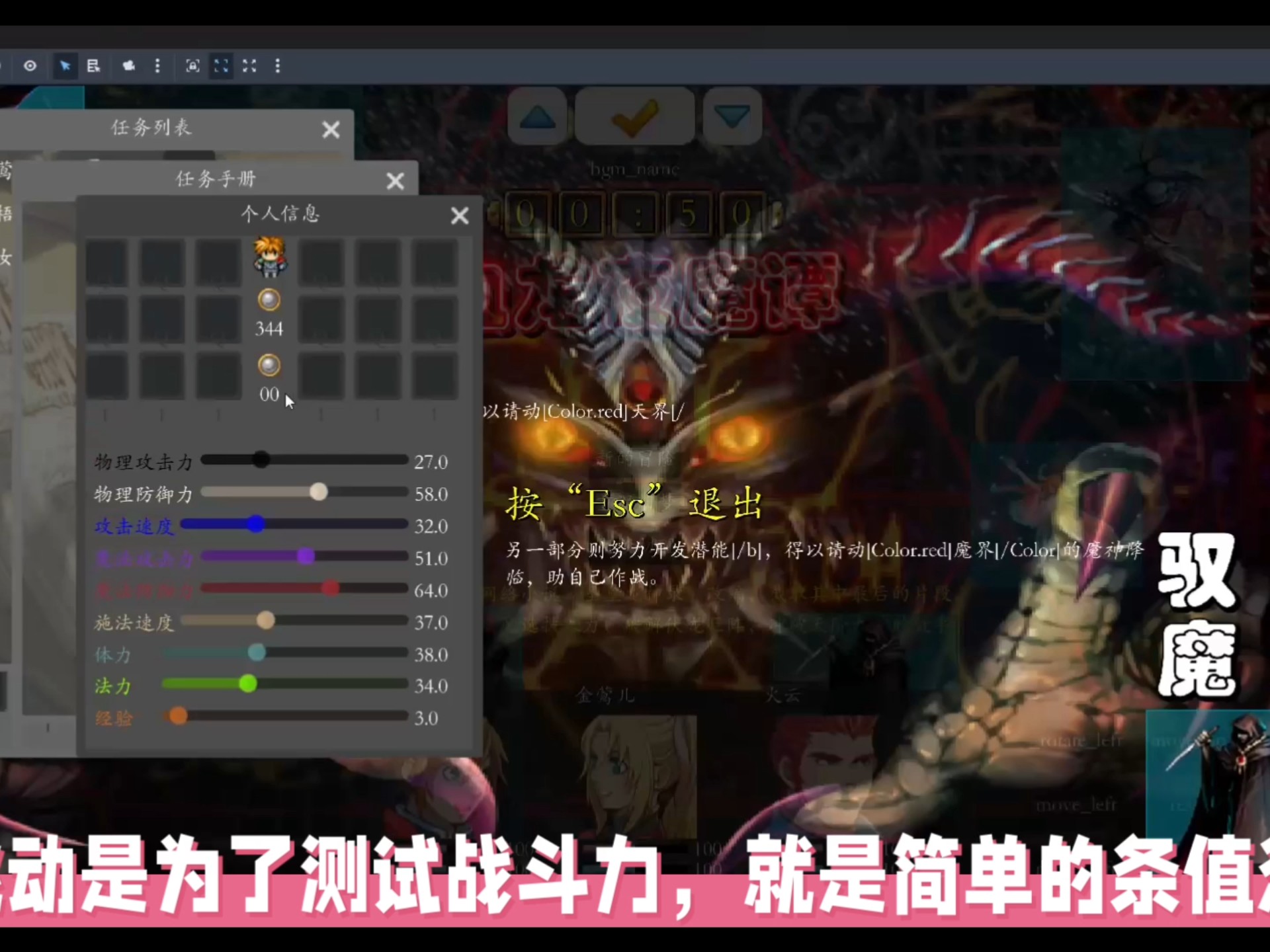The width and height of the screenshot is (1270, 952).
Task: Click the bgm_name label
Action: click(x=635, y=170)
